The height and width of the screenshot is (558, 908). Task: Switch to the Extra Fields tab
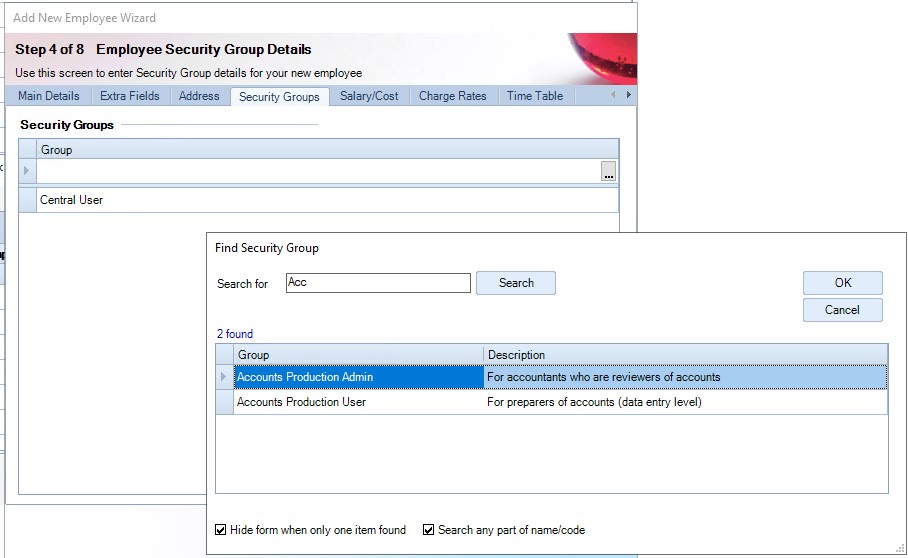click(x=130, y=96)
